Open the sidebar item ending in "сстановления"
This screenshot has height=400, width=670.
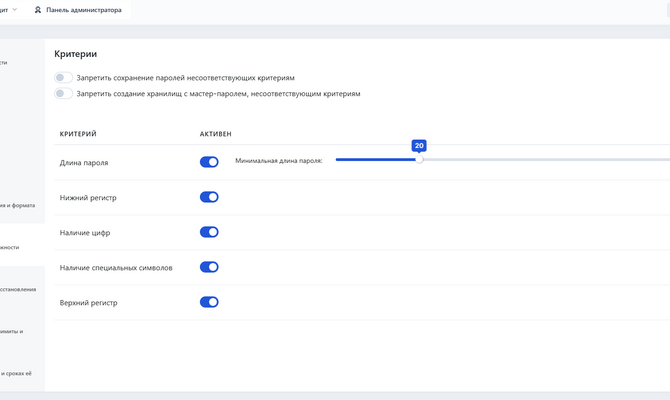point(18,289)
